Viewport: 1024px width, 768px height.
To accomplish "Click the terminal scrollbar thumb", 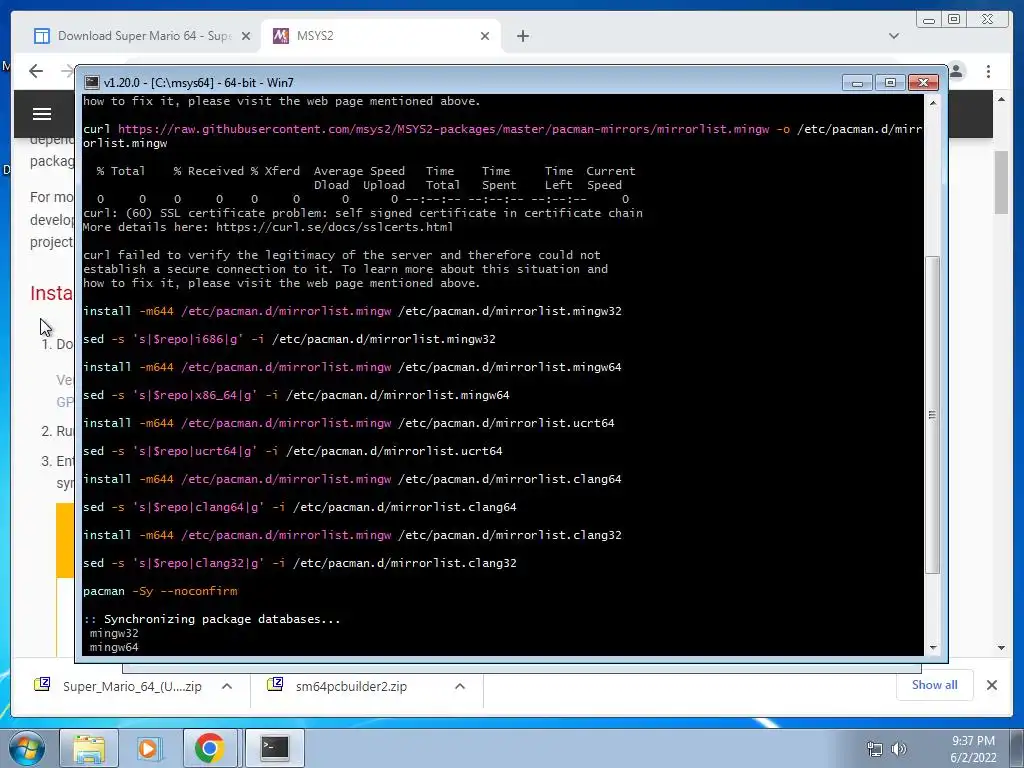I will point(933,415).
